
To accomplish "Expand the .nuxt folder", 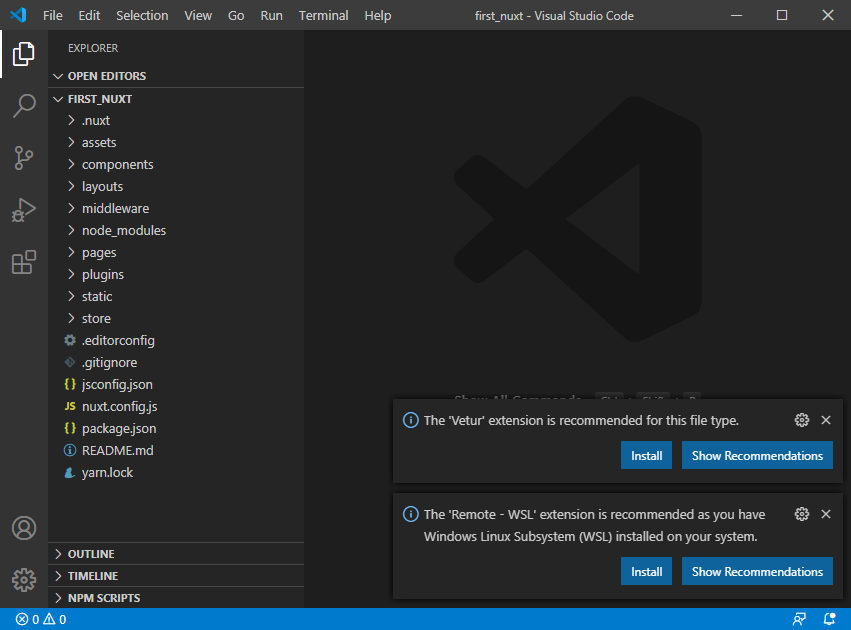I will (x=71, y=120).
